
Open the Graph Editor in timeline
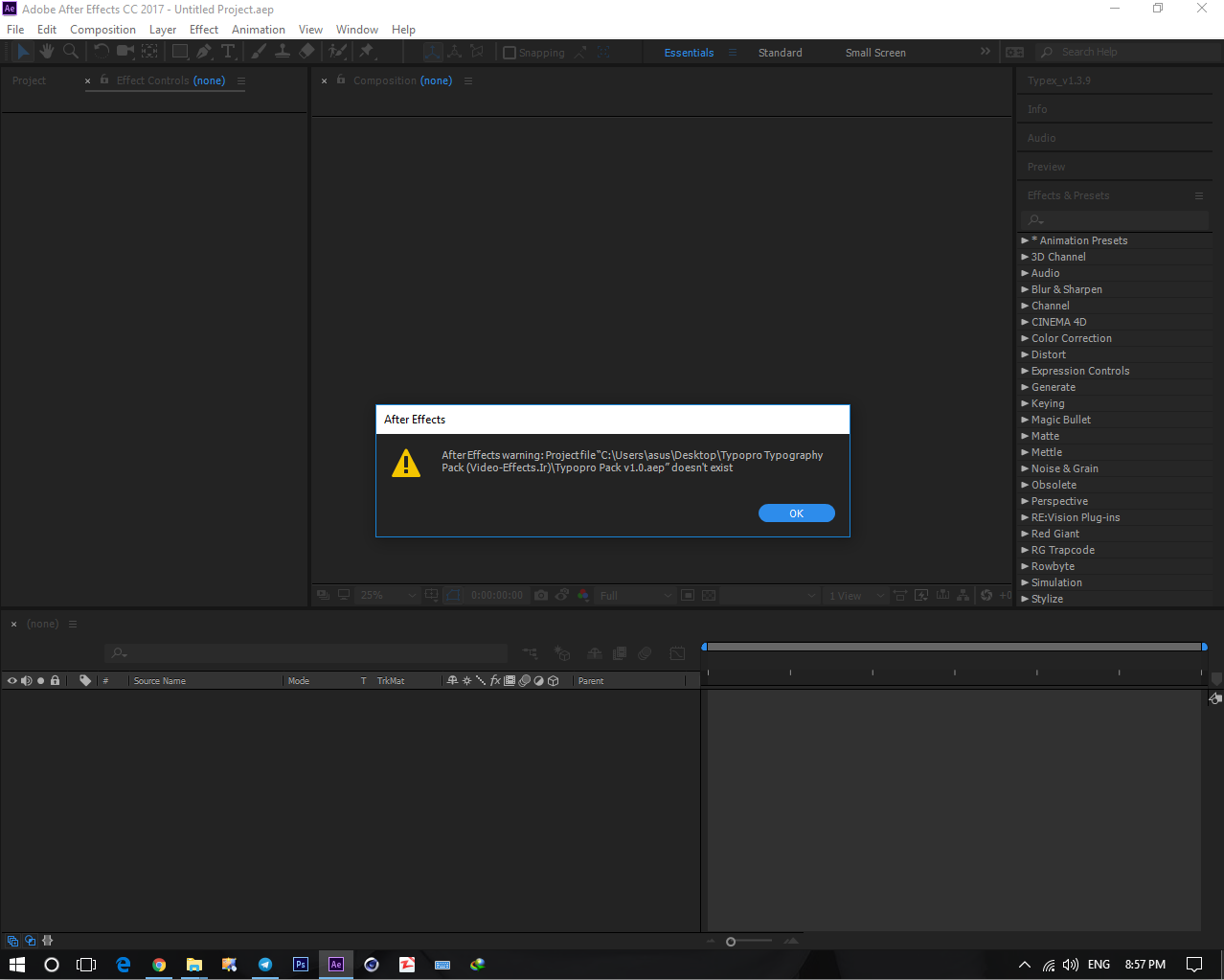point(677,653)
